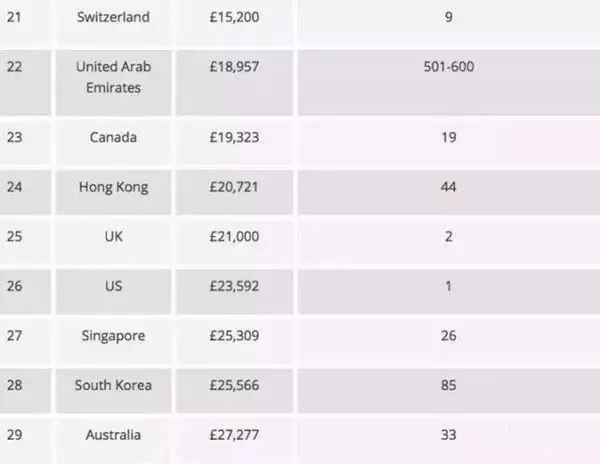
Task: Click the UK country cell
Action: coord(112,237)
